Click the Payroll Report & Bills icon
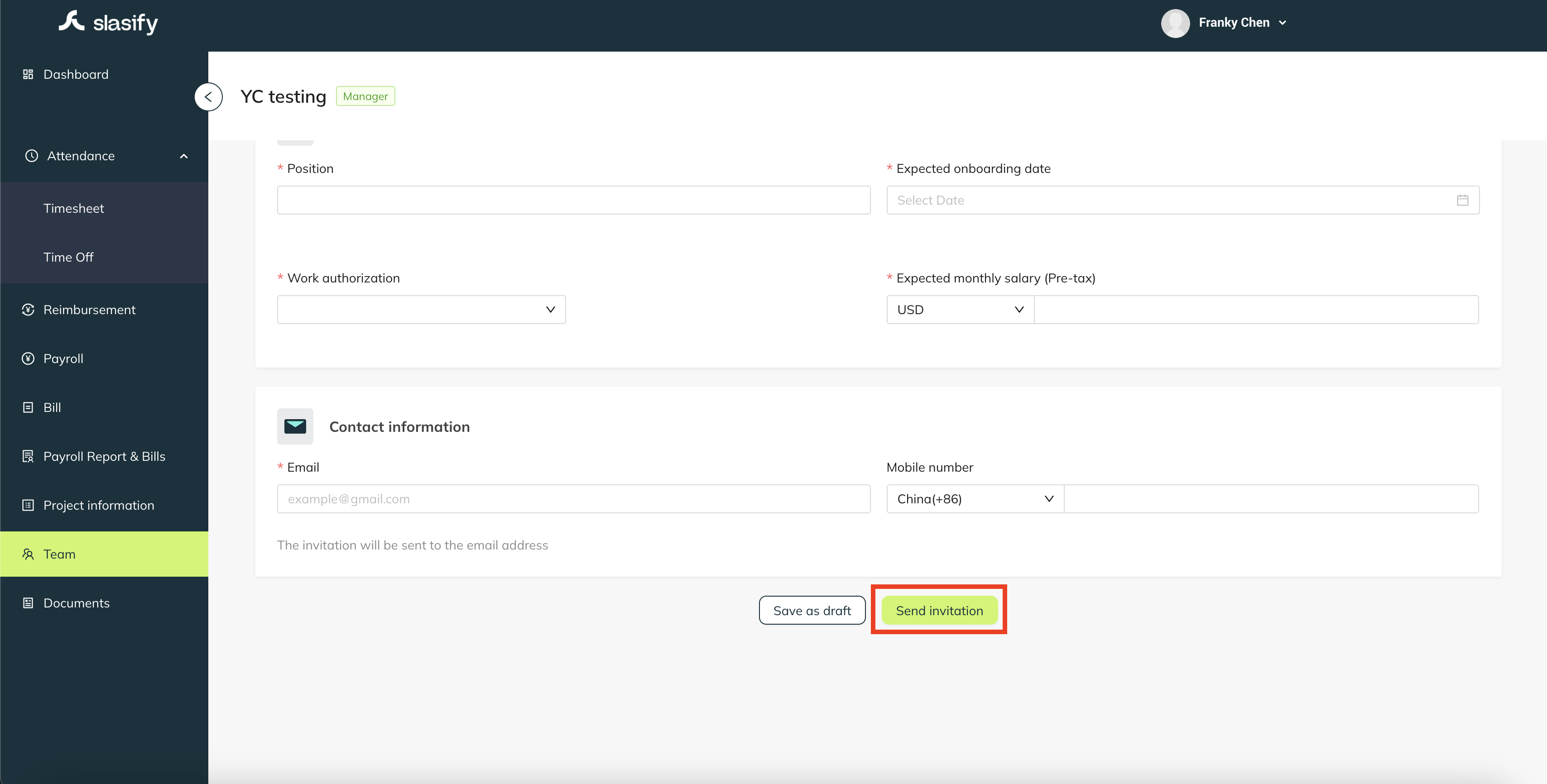The image size is (1547, 784). pos(28,456)
